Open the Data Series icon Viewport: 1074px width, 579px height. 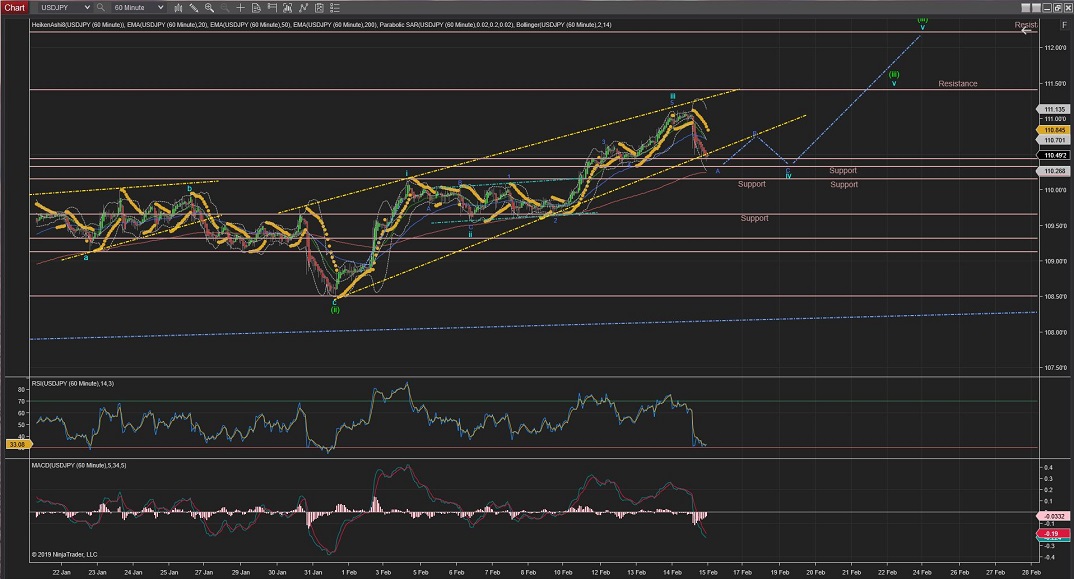coord(256,7)
